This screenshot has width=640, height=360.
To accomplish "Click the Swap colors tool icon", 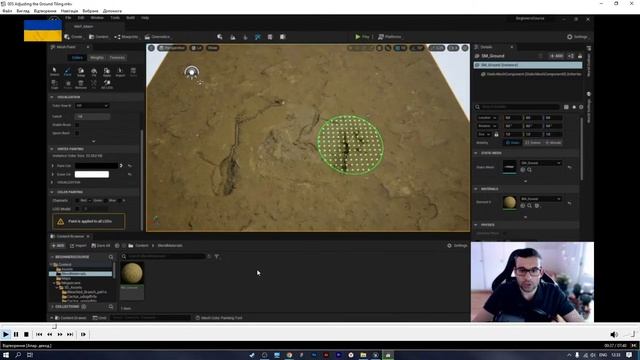I will (x=81, y=72).
